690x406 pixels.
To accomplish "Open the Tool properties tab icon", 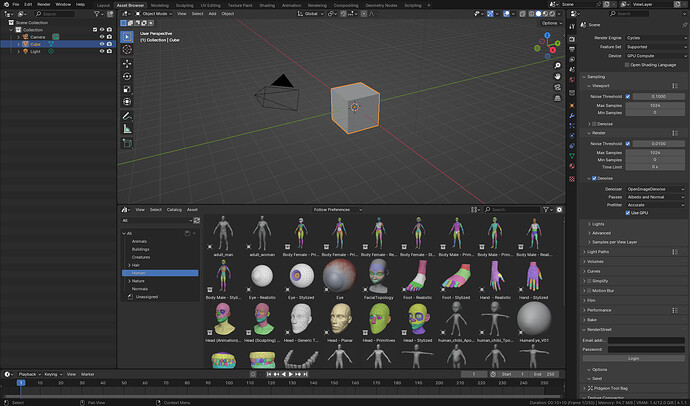I will 572,27.
